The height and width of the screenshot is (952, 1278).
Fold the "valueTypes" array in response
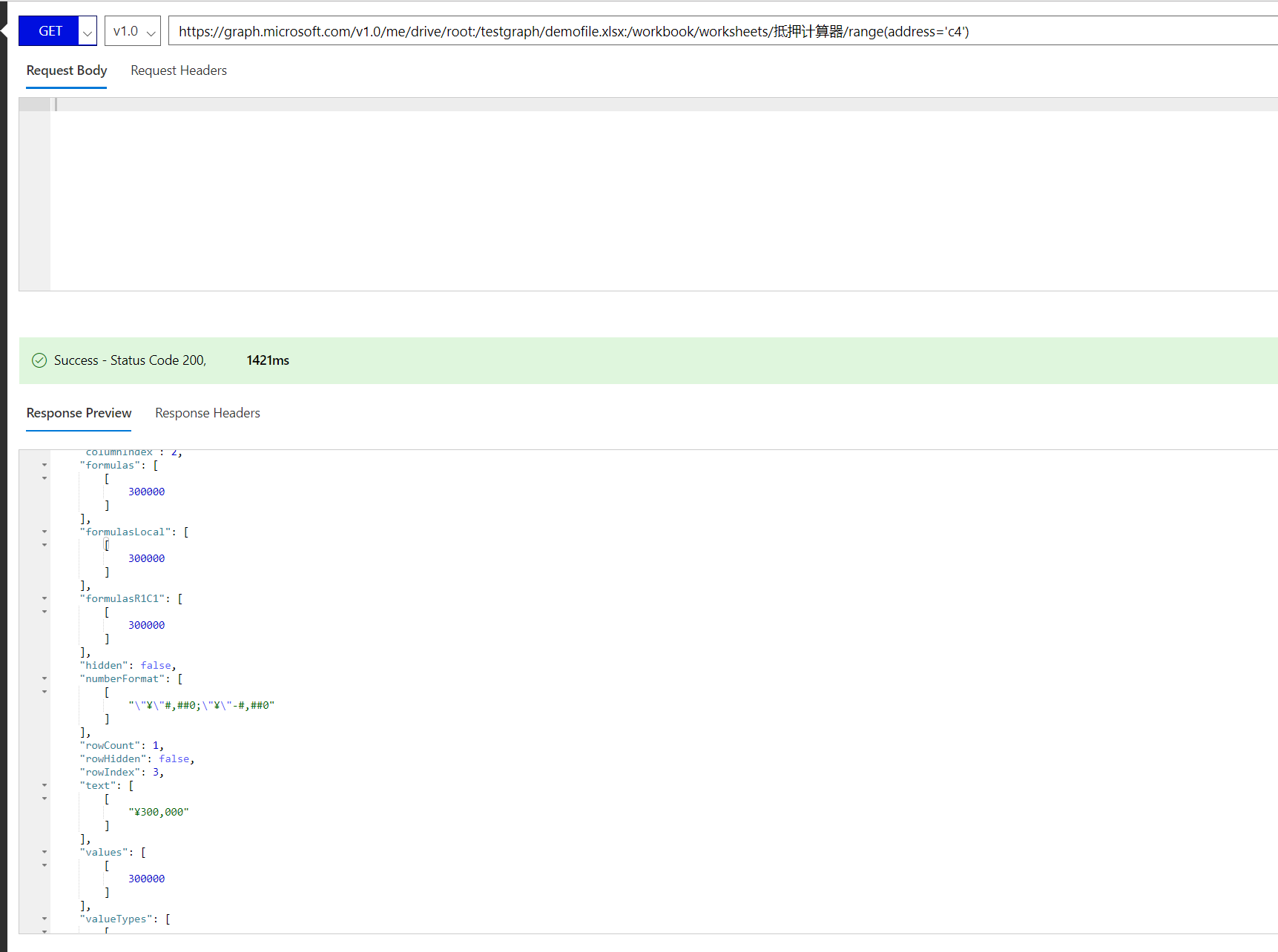point(45,919)
